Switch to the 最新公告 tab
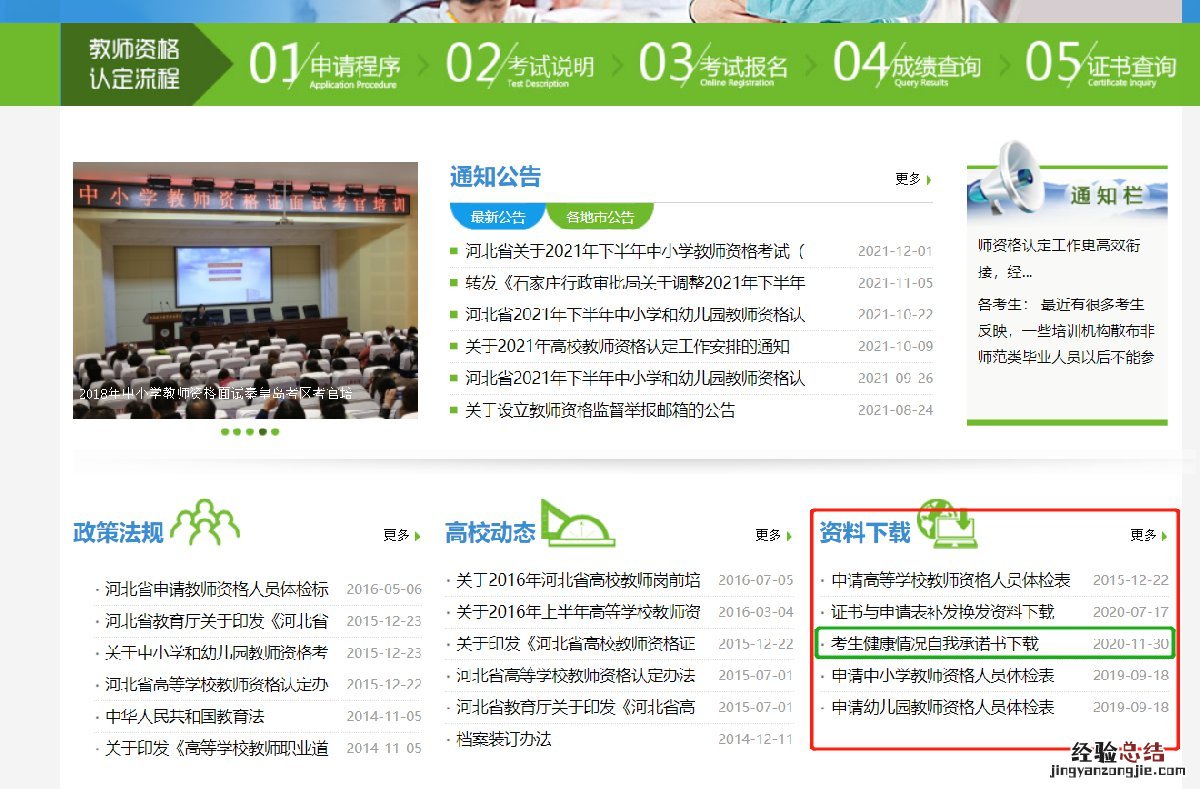1200x789 pixels. [498, 217]
